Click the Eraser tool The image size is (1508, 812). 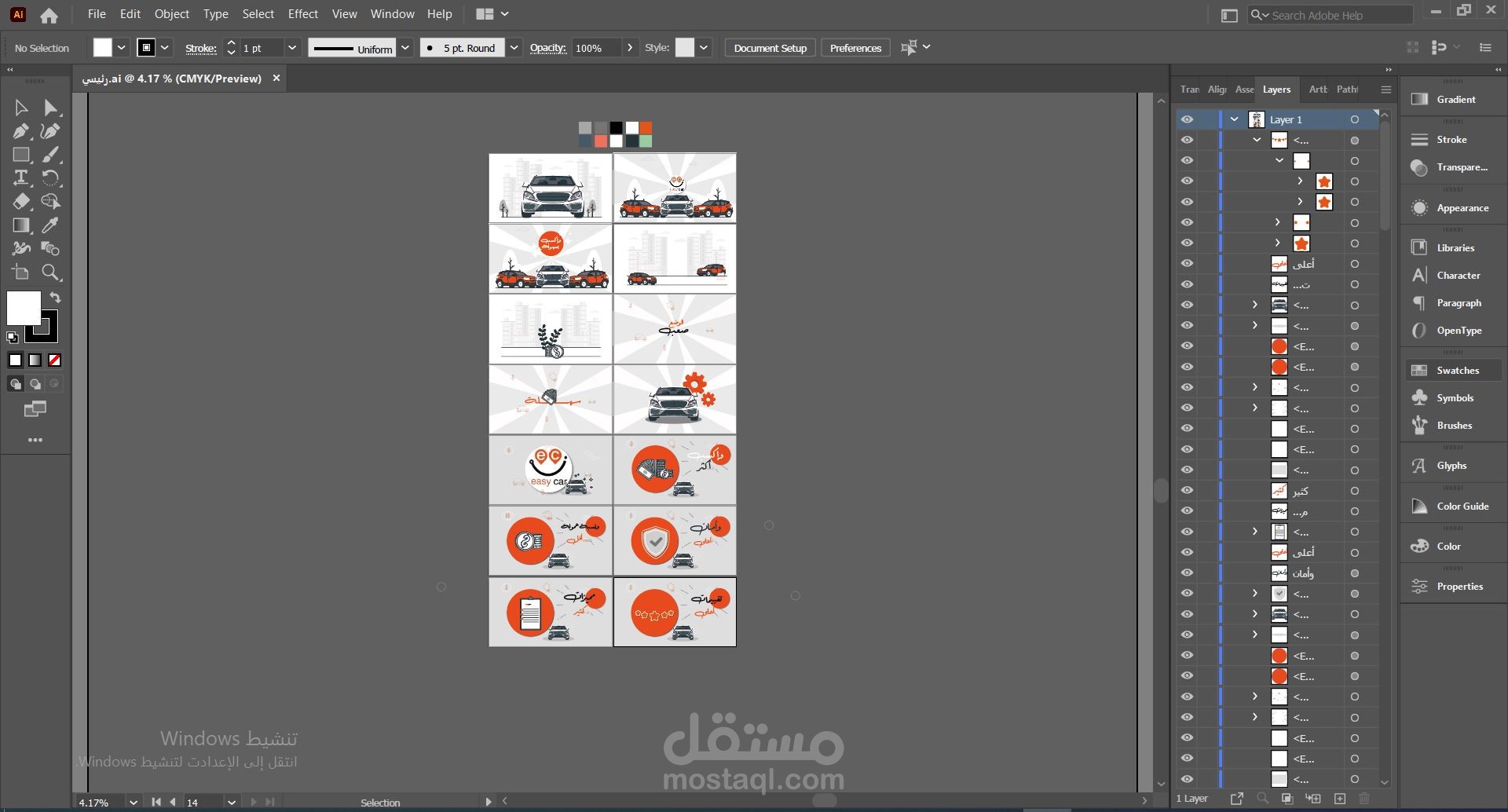click(21, 202)
